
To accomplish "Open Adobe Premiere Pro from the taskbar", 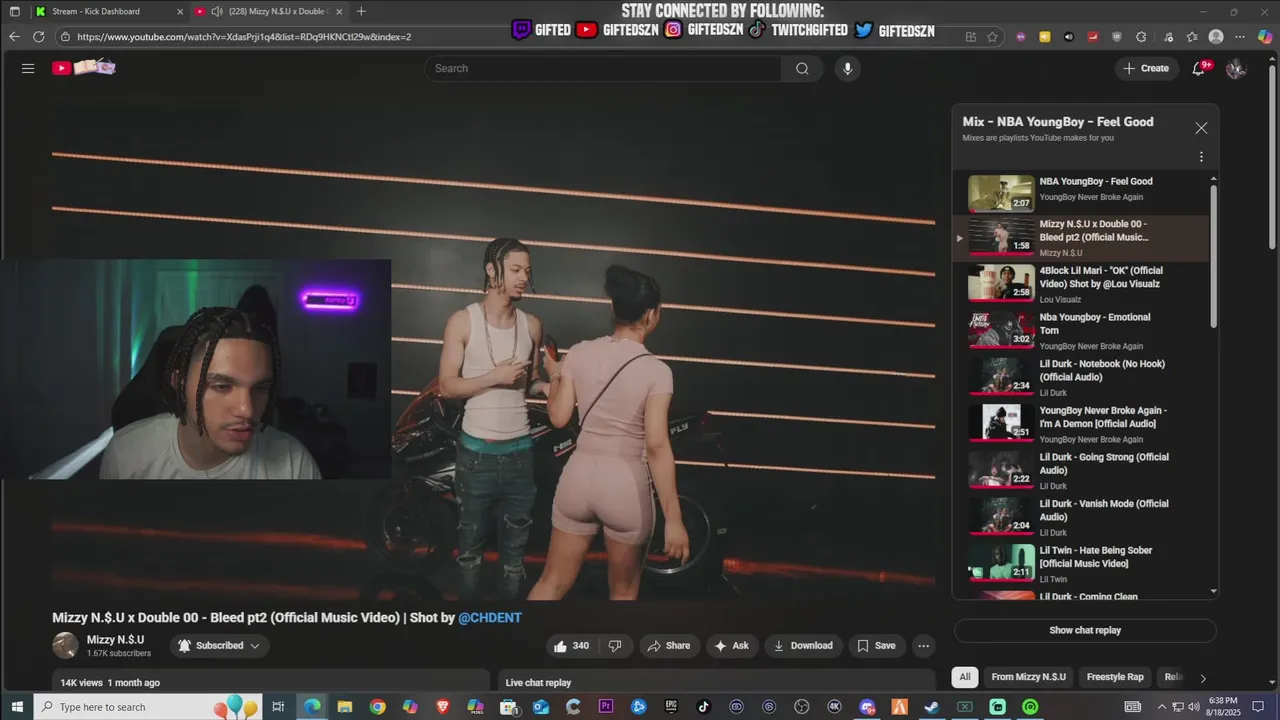I will pos(606,707).
